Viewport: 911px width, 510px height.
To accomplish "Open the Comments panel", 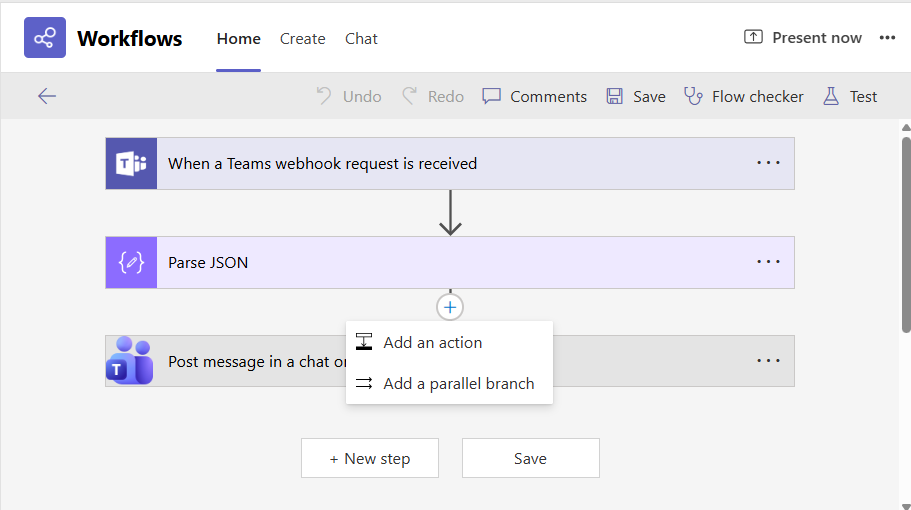I will tap(534, 96).
